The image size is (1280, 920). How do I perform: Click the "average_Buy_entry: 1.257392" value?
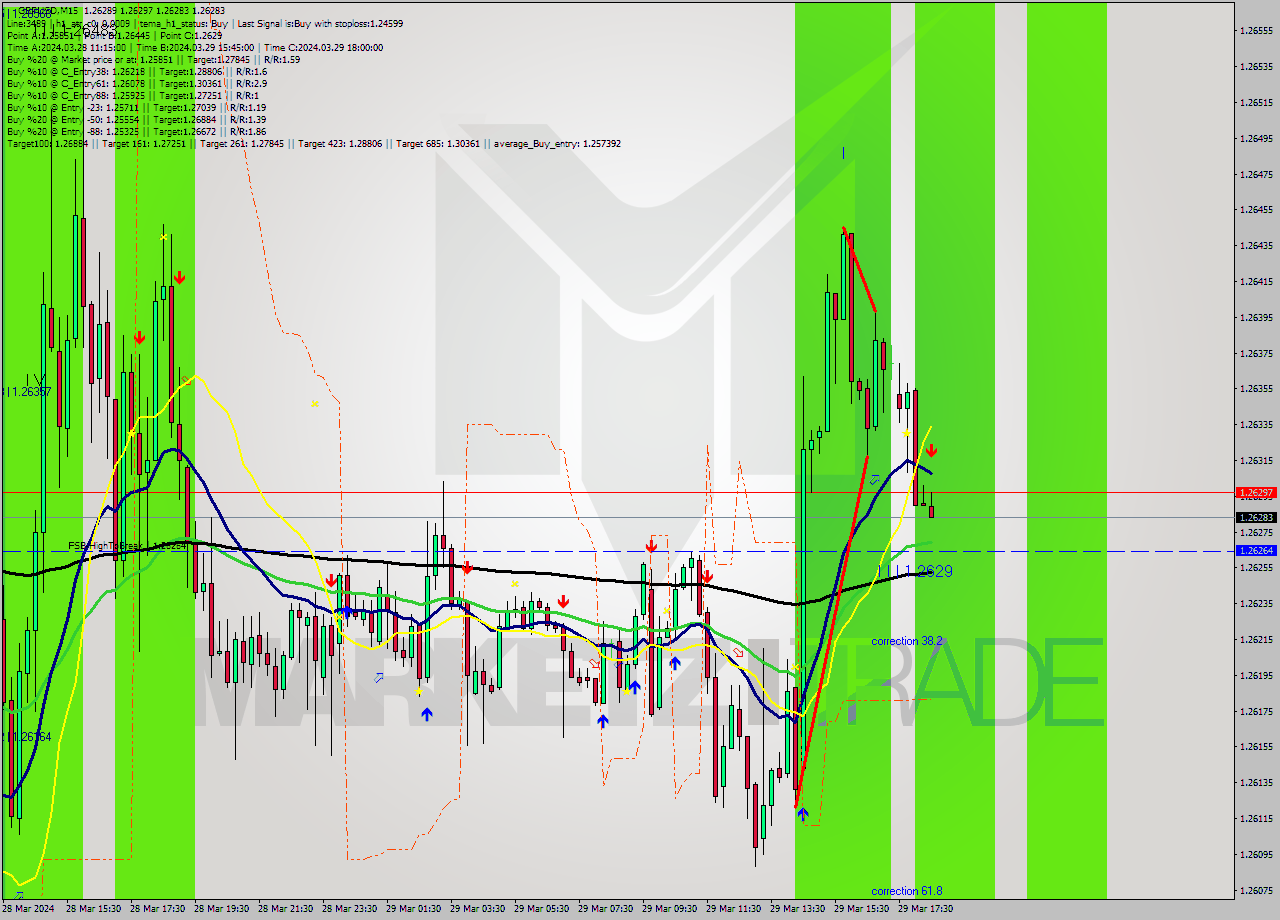[x=556, y=144]
